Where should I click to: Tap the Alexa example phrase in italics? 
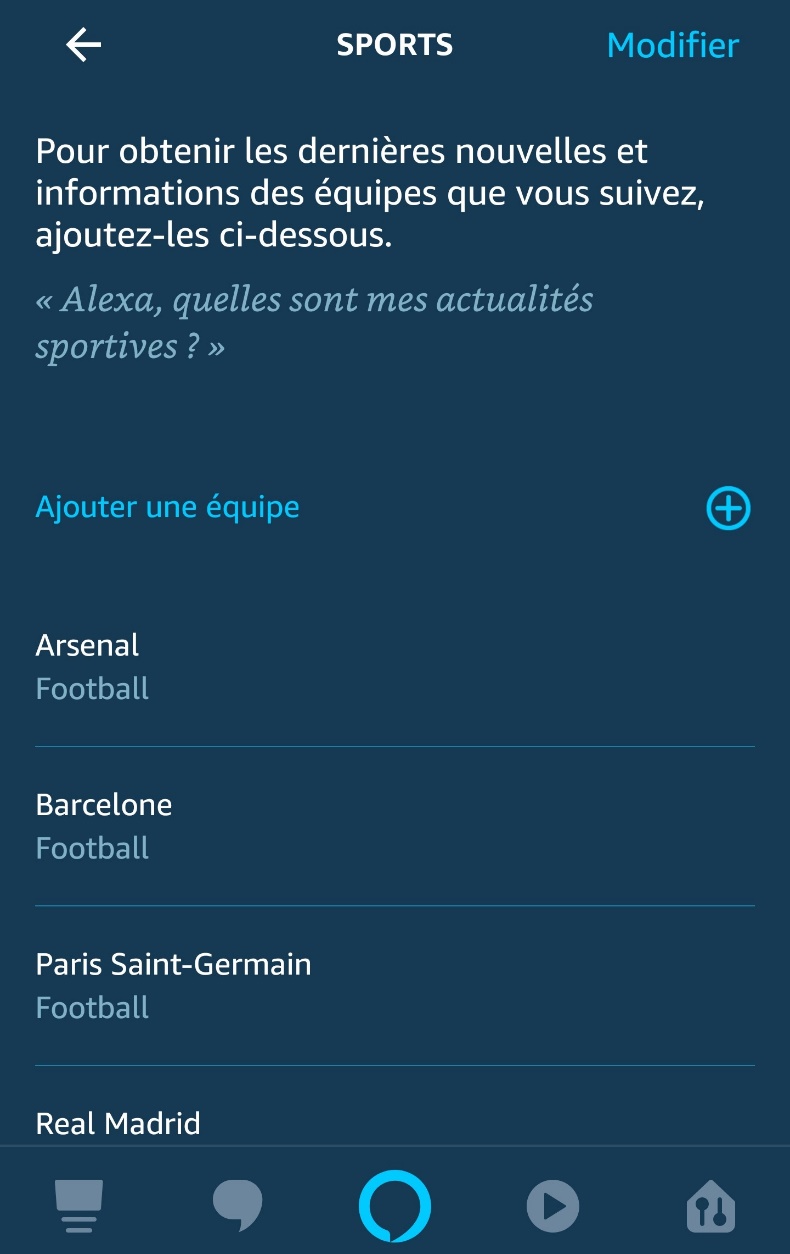click(314, 322)
